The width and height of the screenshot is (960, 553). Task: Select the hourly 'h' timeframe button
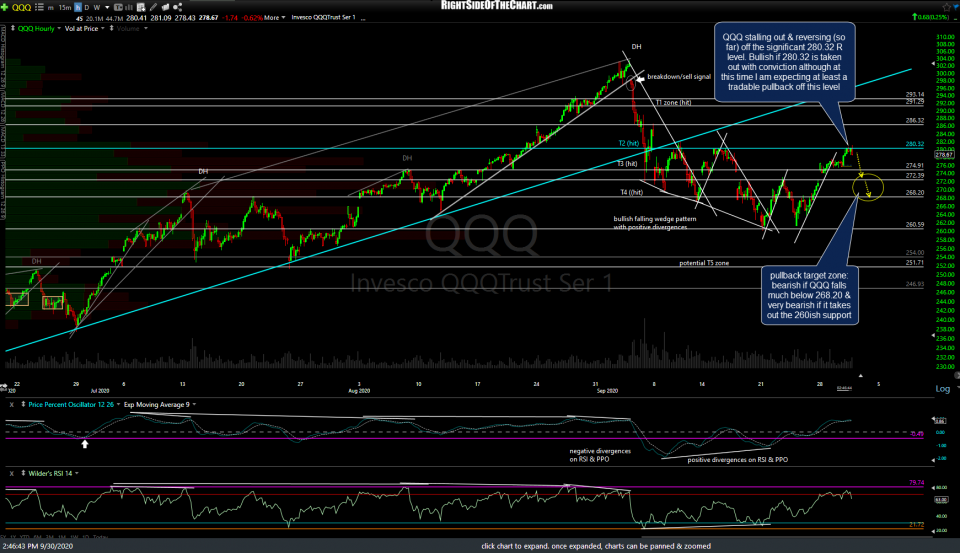(x=78, y=7)
